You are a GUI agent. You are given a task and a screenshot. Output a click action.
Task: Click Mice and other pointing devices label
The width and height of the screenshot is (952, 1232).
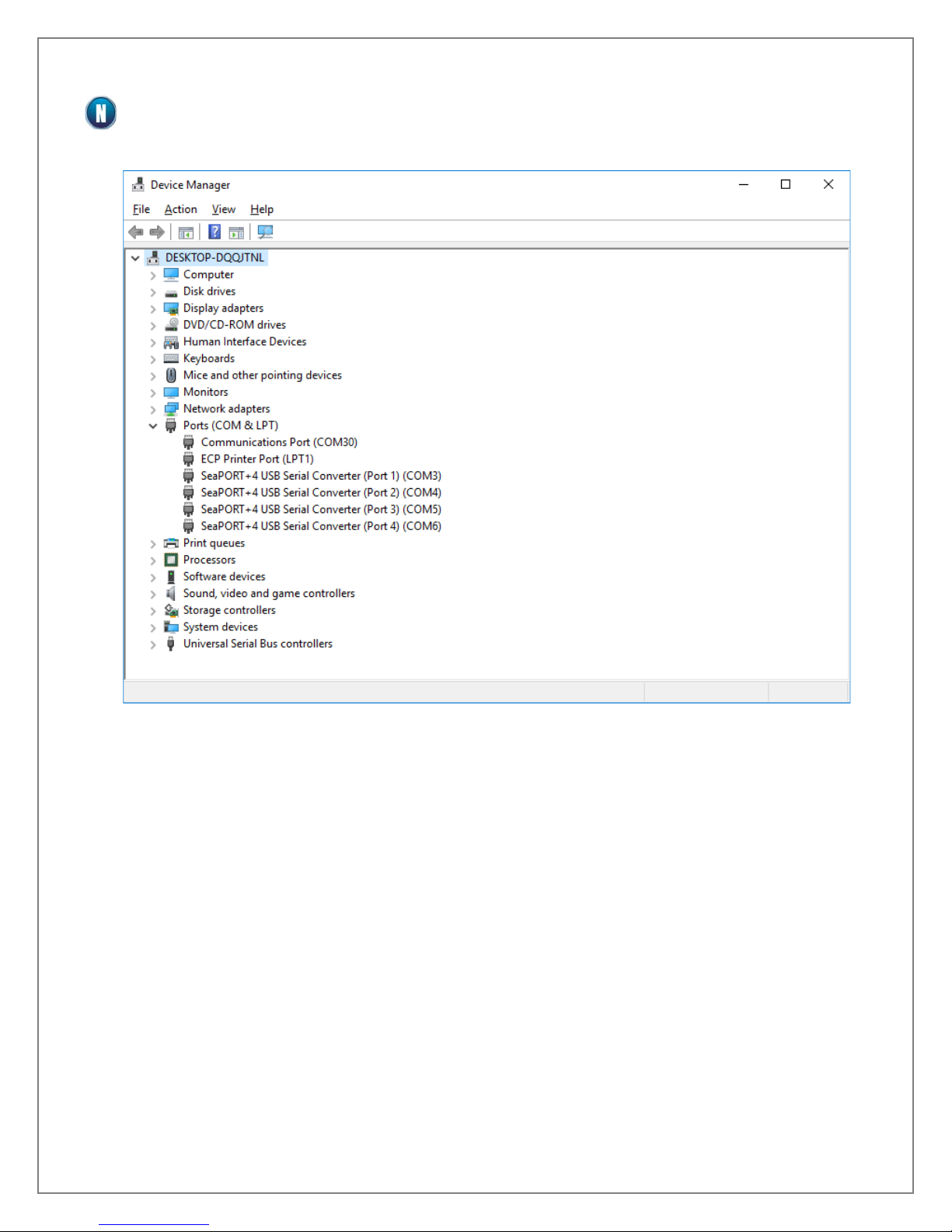click(263, 375)
